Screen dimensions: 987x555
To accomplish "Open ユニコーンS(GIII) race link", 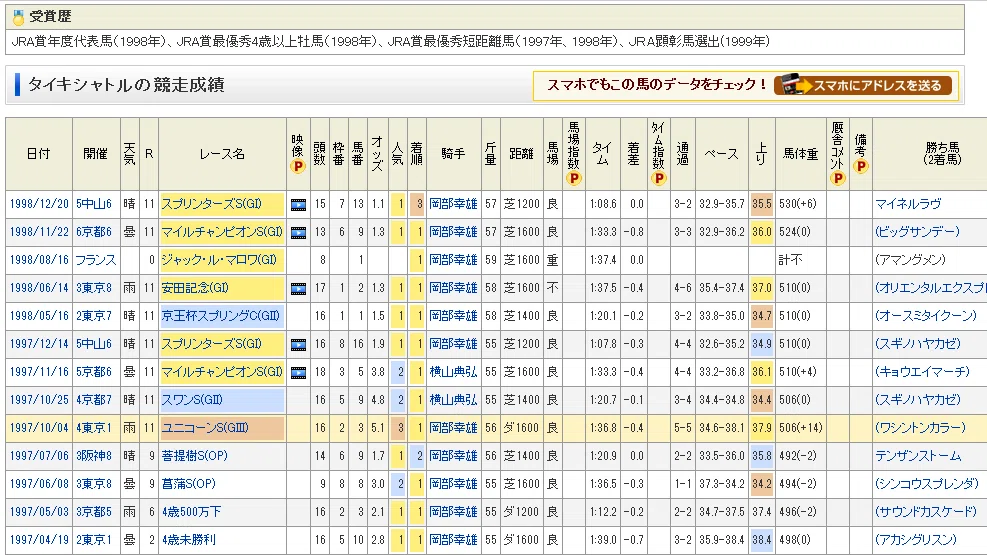I will pyautogui.click(x=205, y=428).
